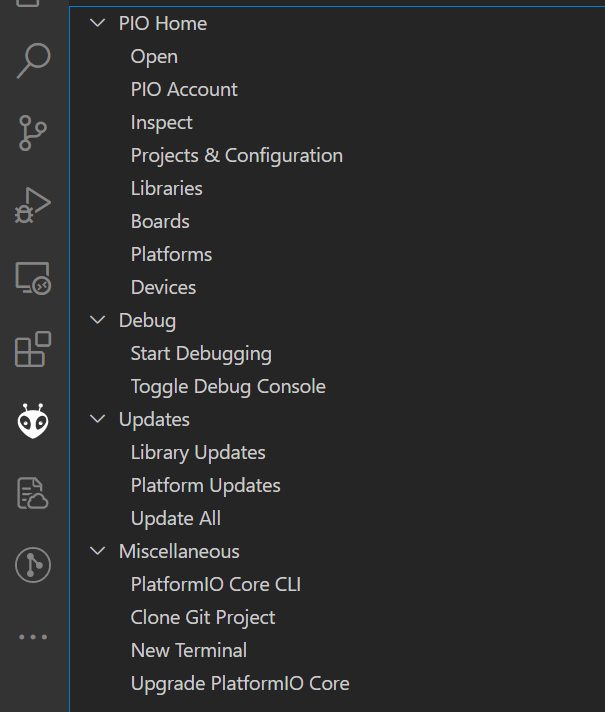The height and width of the screenshot is (712, 605).
Task: Select the Miscellaneous heading label
Action: [x=179, y=551]
